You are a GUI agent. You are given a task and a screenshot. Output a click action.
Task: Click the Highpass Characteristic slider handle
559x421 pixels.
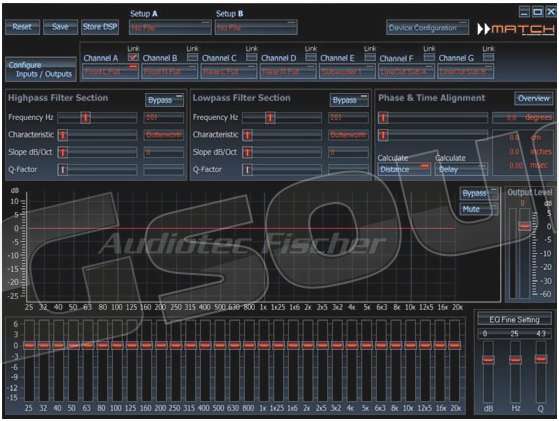pyautogui.click(x=63, y=135)
